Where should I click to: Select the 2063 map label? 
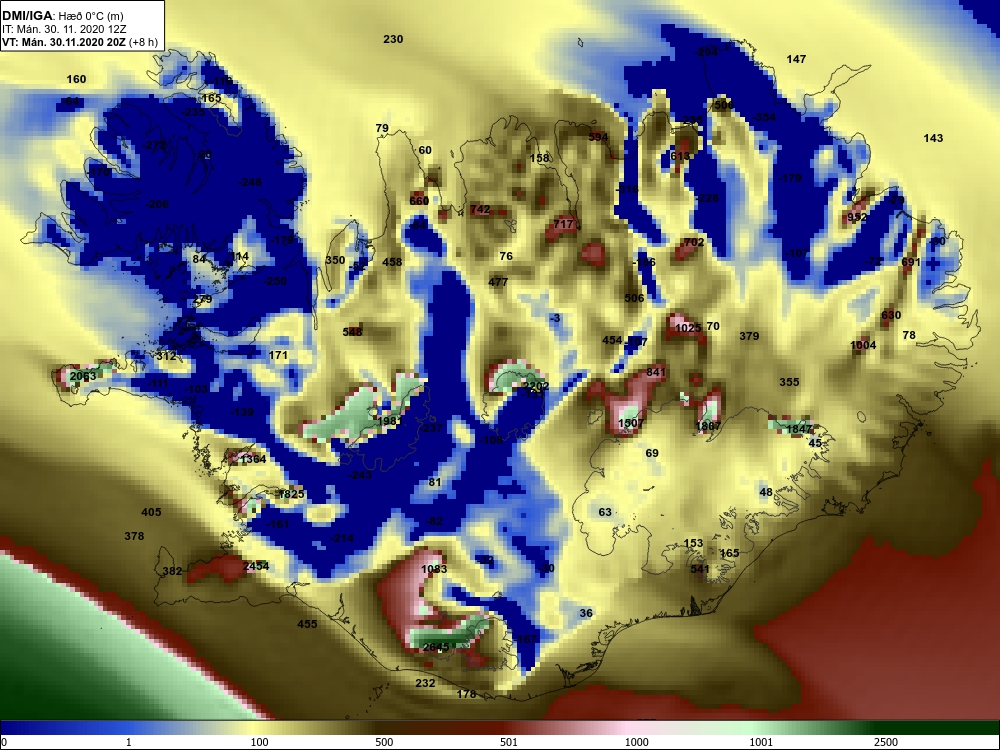(83, 376)
